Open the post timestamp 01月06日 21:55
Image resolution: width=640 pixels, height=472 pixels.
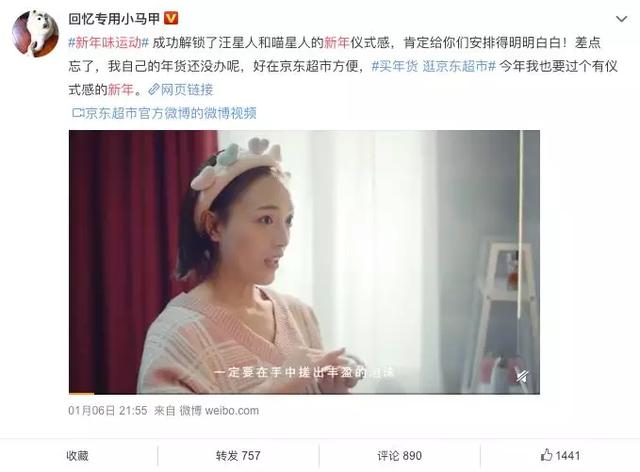[108, 410]
